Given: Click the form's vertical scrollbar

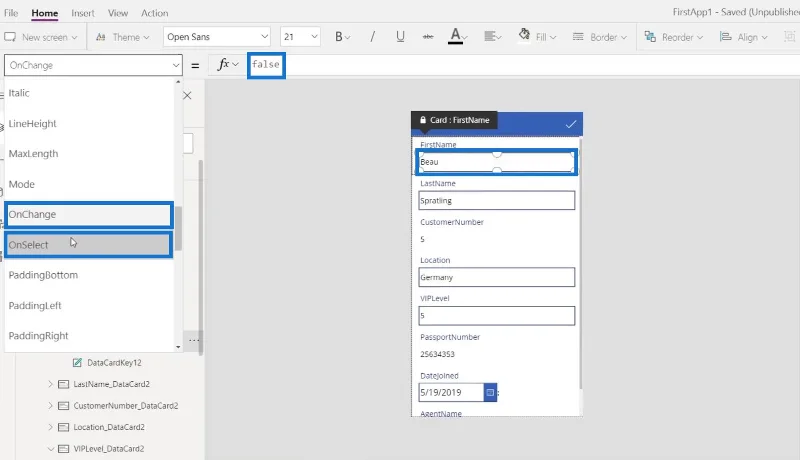Looking at the screenshot, I should [580, 263].
